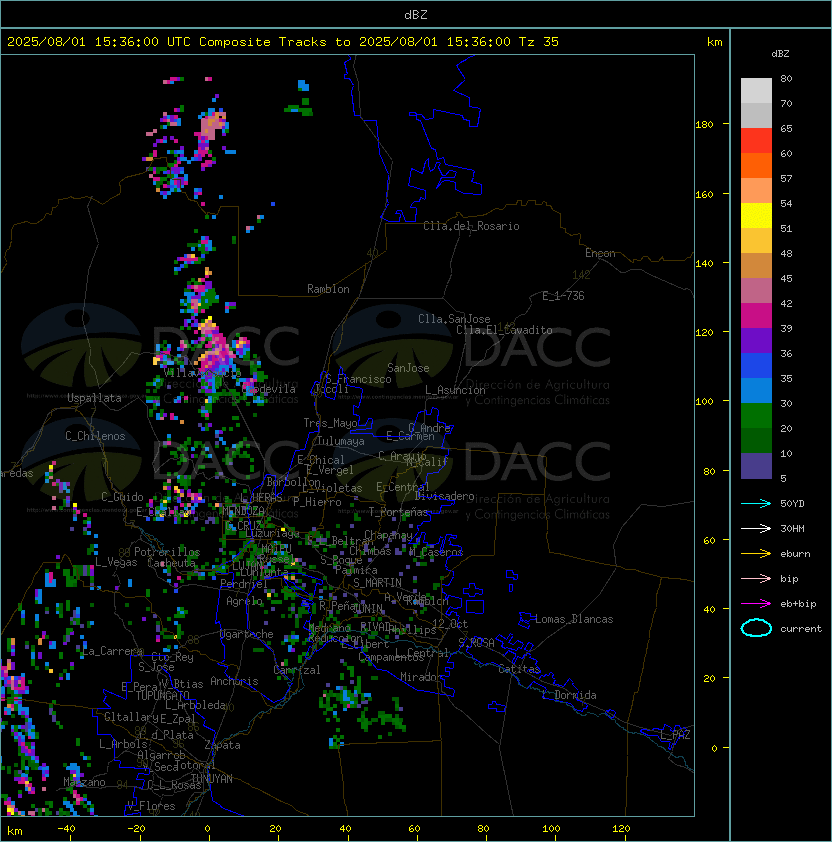The image size is (832, 842).
Task: Click the cyan 50YD track arrow in the legend
Action: (x=756, y=503)
